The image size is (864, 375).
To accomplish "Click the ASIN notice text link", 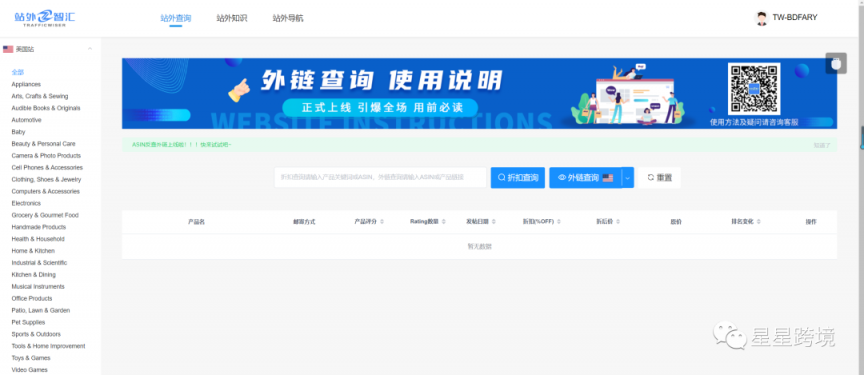I will pos(182,145).
